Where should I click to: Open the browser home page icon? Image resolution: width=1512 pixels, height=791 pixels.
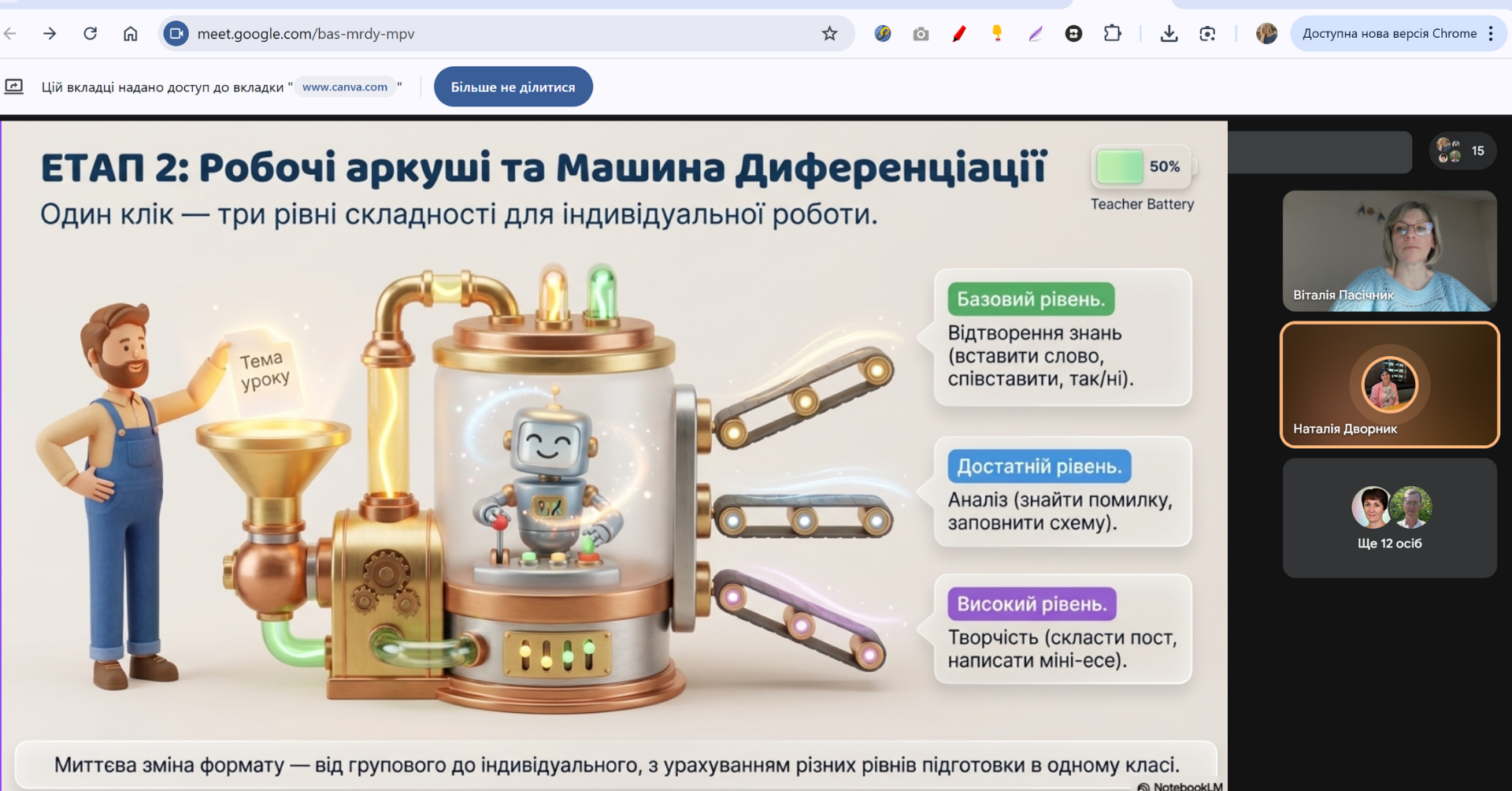point(131,33)
